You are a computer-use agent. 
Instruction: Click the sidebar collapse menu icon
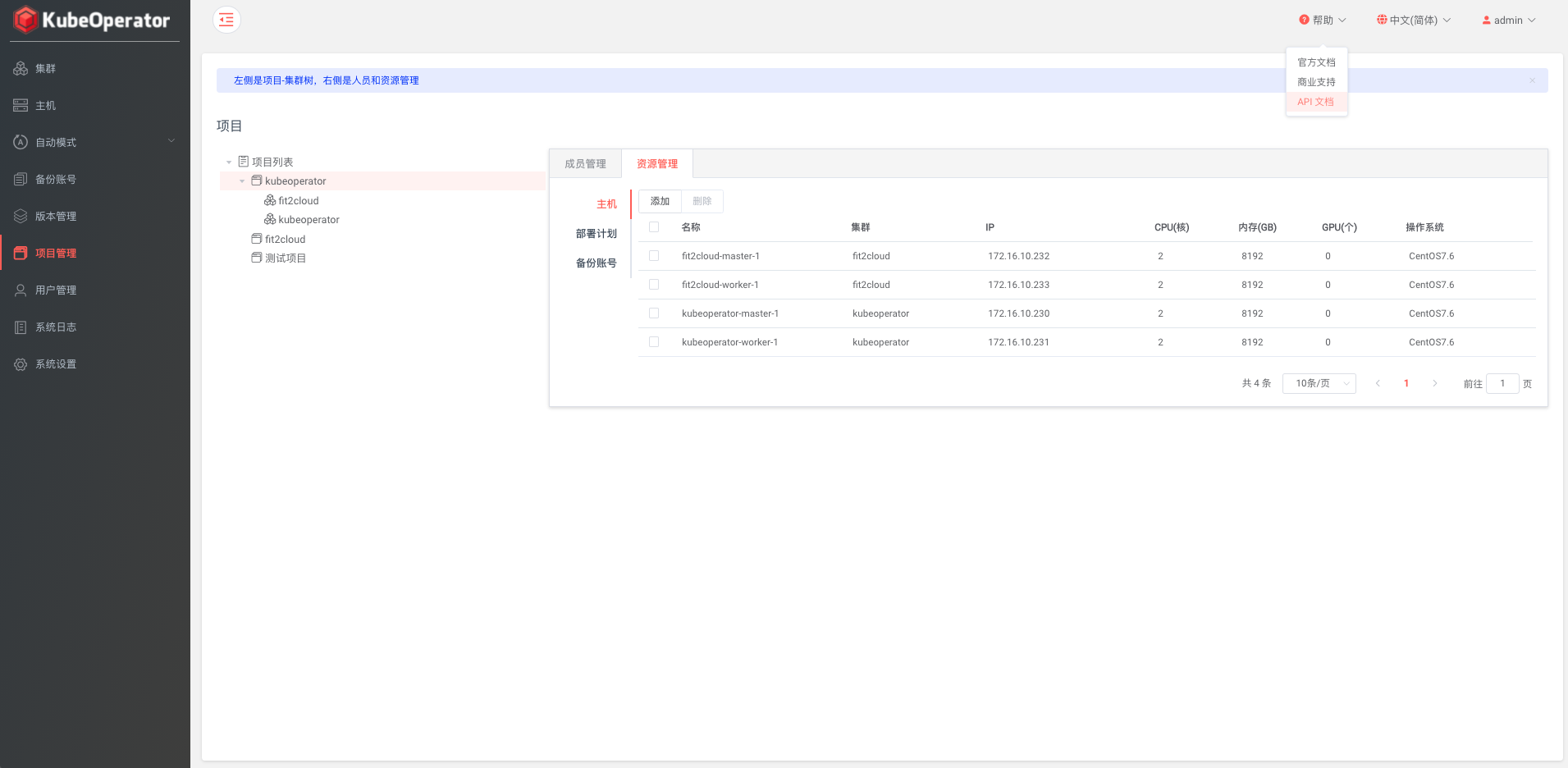point(226,20)
